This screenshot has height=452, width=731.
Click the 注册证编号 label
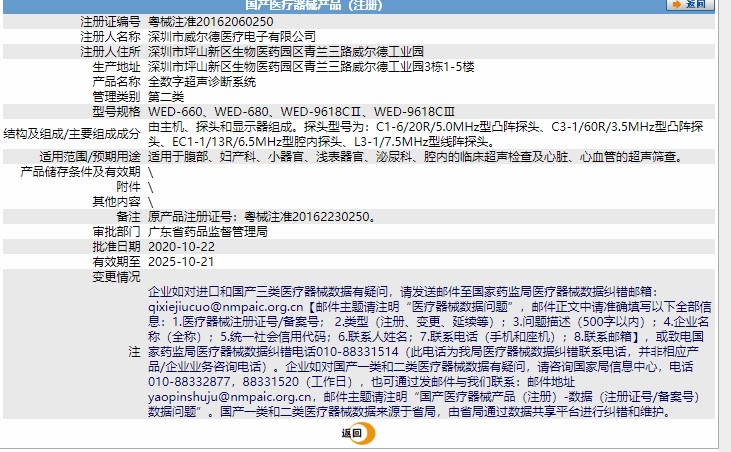coord(110,22)
